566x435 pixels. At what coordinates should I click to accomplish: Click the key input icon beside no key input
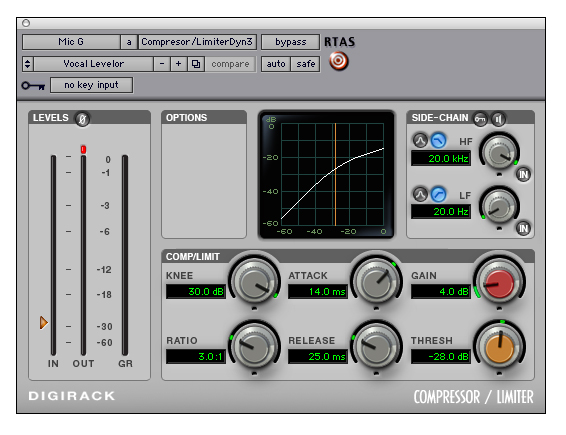click(33, 86)
